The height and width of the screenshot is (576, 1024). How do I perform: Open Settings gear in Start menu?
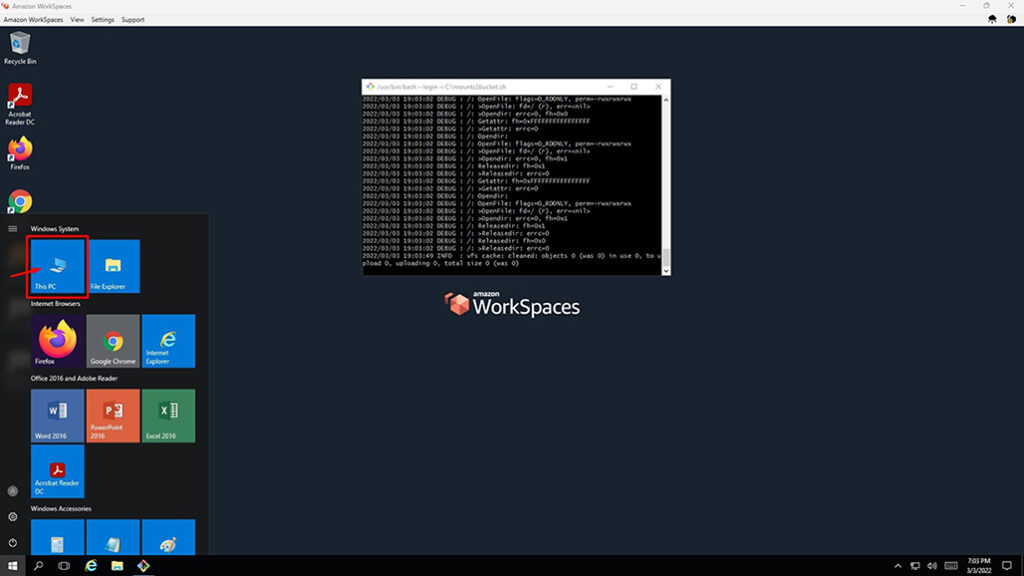(x=12, y=517)
